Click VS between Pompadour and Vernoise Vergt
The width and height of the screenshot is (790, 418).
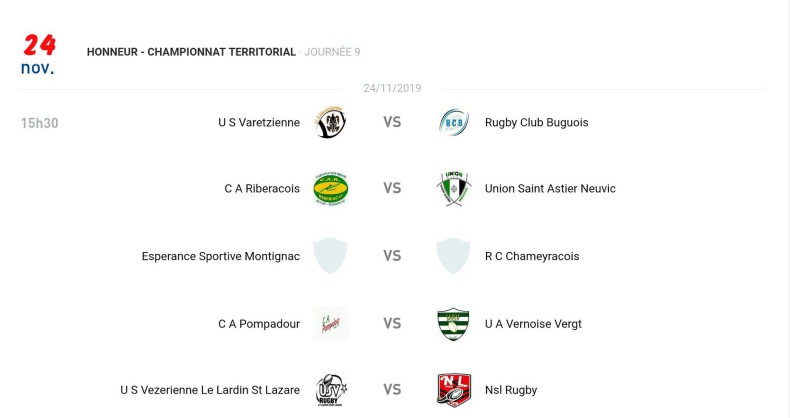pyautogui.click(x=392, y=323)
